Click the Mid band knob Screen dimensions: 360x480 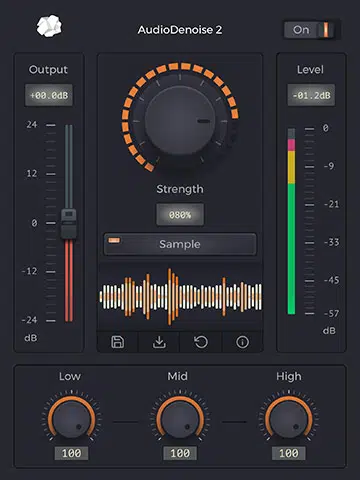[x=180, y=419]
